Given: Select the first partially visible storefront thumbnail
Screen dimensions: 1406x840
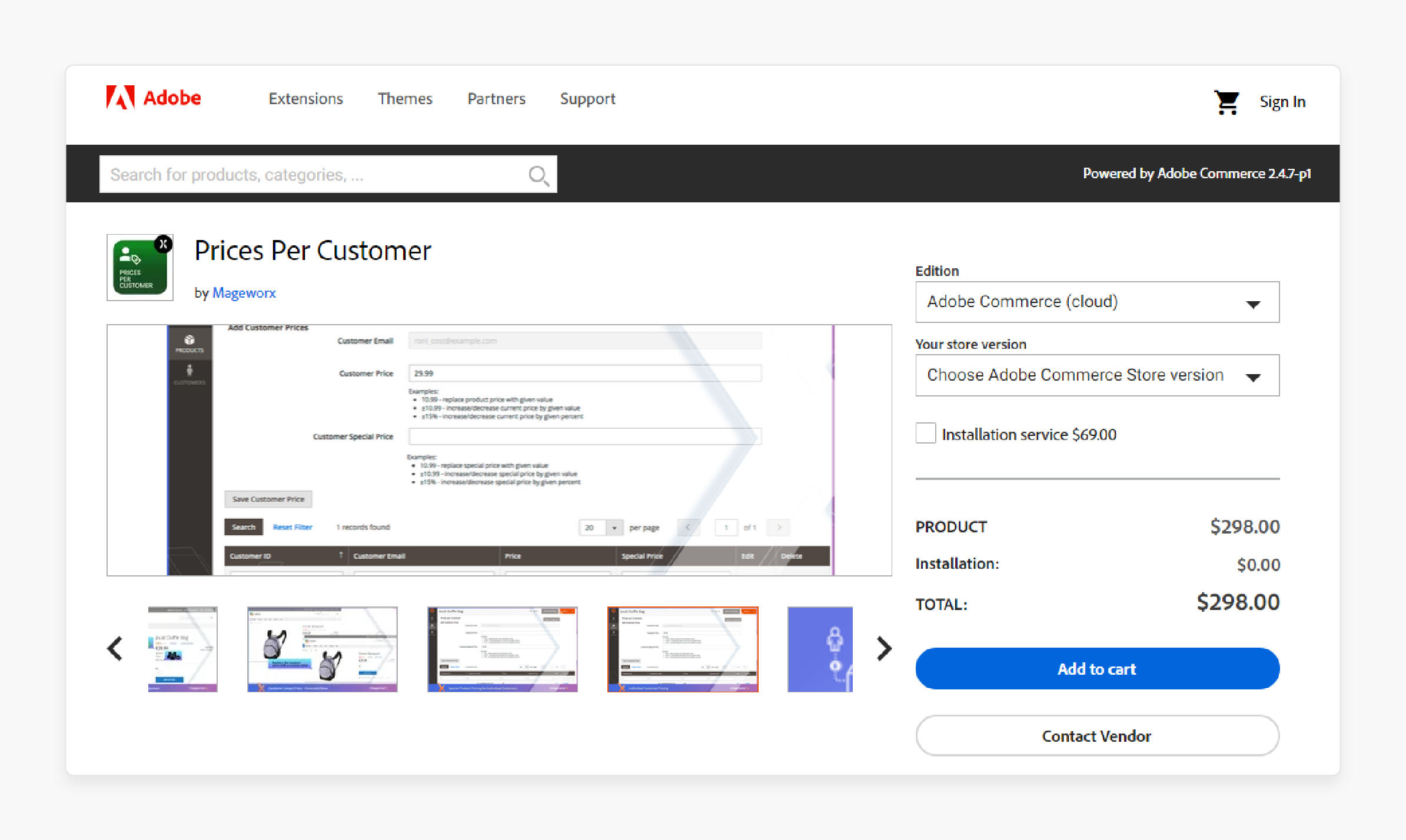Looking at the screenshot, I should pyautogui.click(x=182, y=649).
